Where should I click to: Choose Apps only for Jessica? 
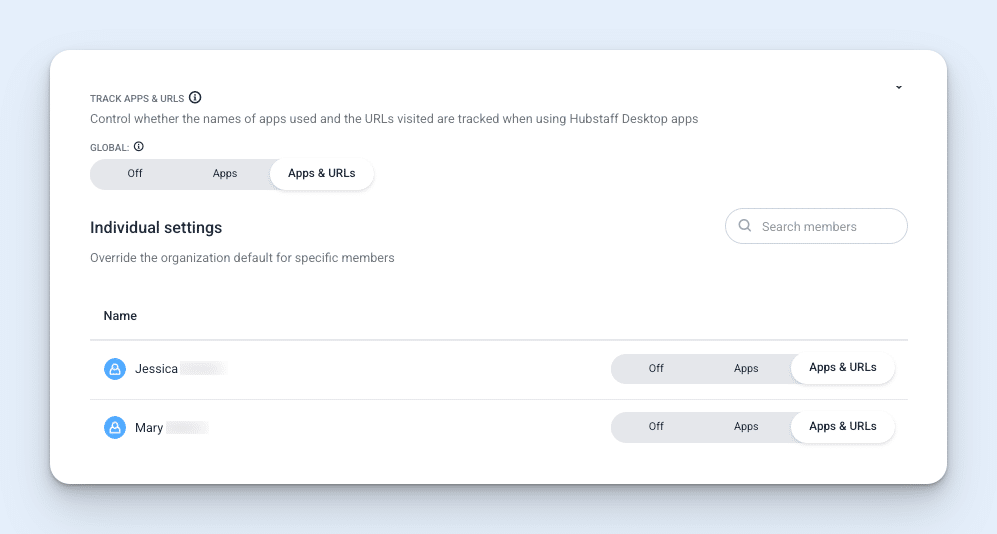(x=746, y=369)
